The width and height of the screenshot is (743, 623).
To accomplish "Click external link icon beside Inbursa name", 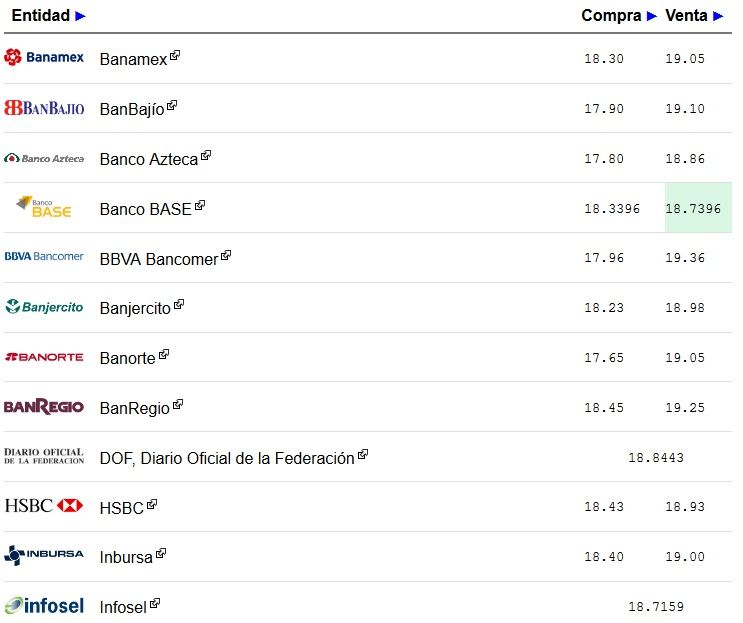I will pyautogui.click(x=161, y=553).
